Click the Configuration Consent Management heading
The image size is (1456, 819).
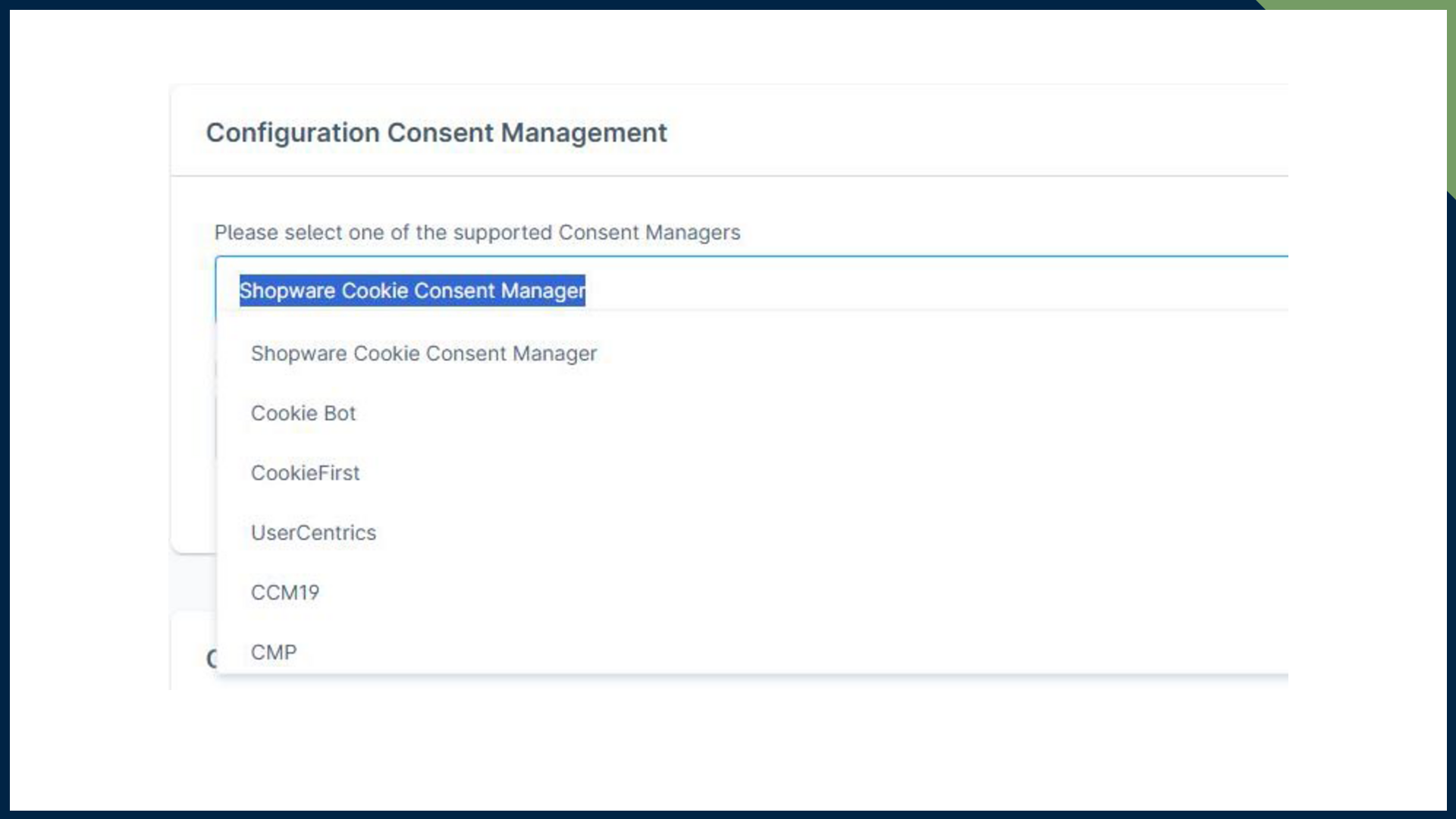click(436, 133)
